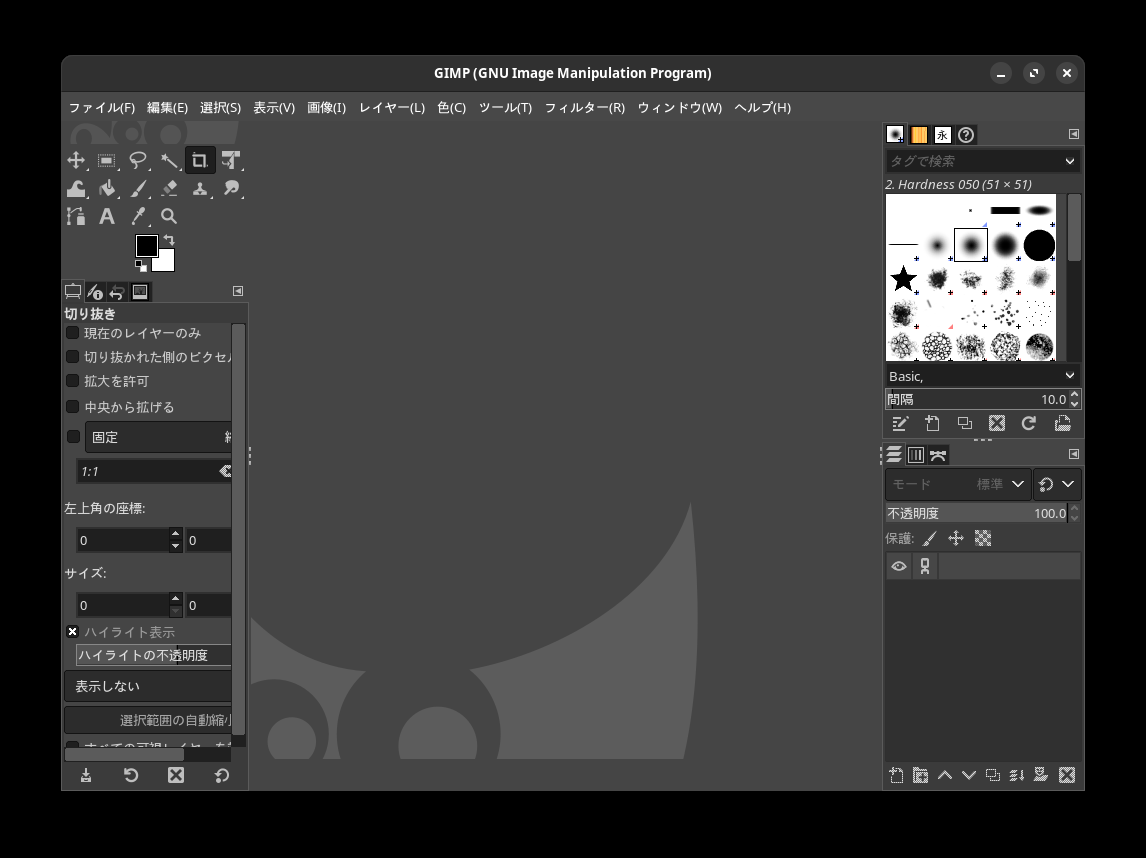Select the Rectangle Select tool
The height and width of the screenshot is (858, 1146).
[x=107, y=161]
